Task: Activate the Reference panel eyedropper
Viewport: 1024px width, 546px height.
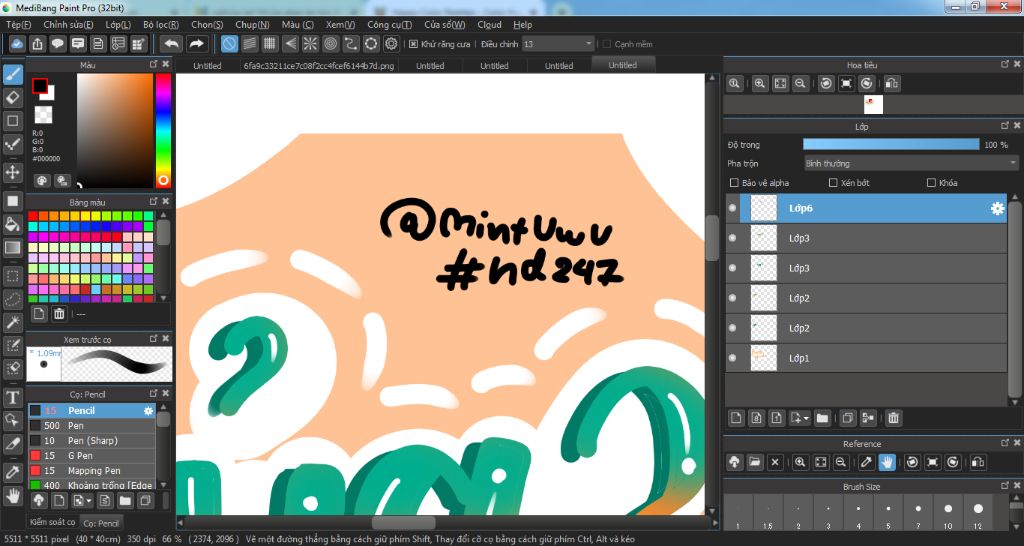Action: click(x=866, y=462)
